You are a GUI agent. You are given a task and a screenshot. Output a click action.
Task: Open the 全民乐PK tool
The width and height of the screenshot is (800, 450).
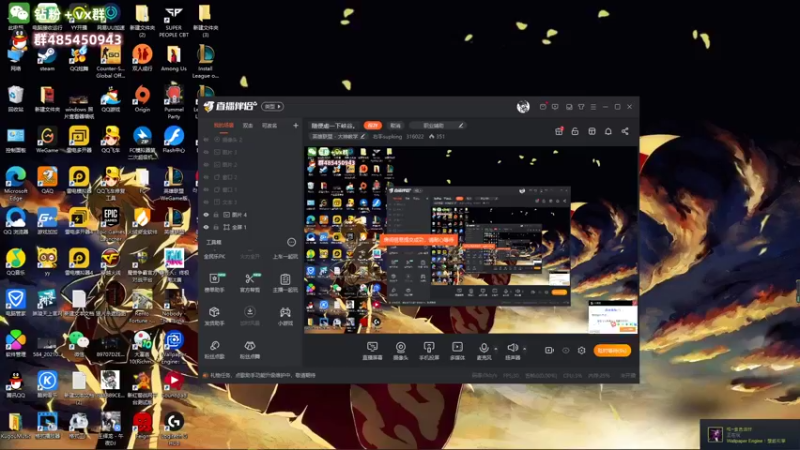coord(214,257)
